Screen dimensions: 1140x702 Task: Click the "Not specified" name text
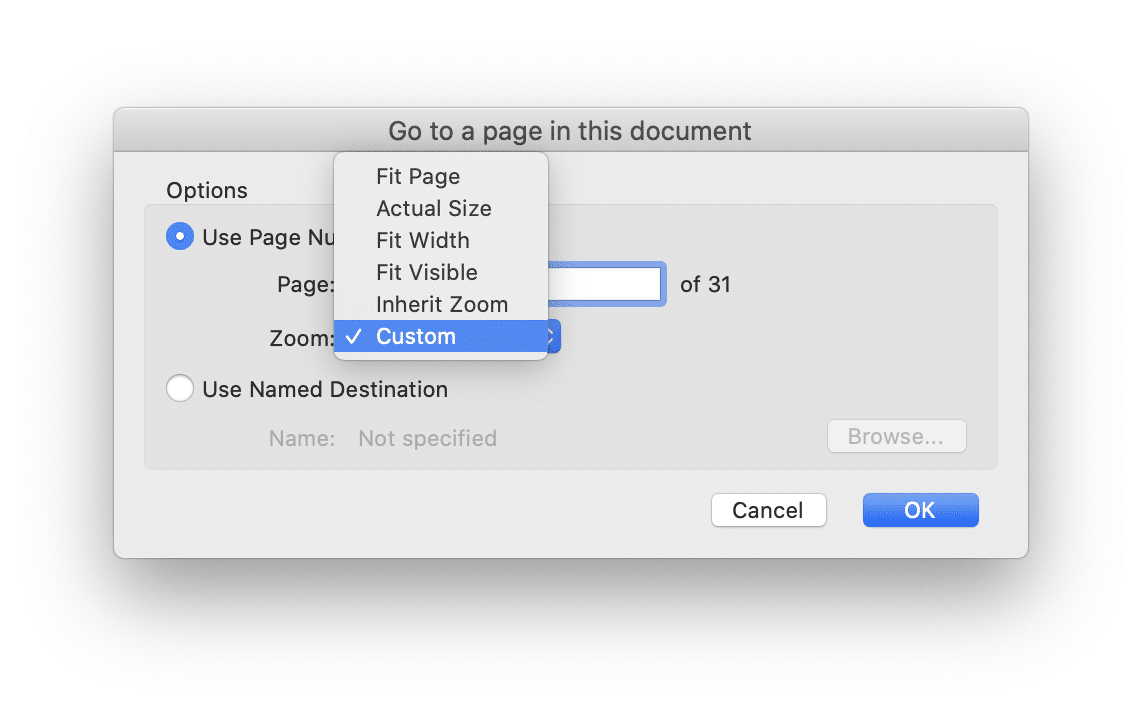click(x=427, y=438)
